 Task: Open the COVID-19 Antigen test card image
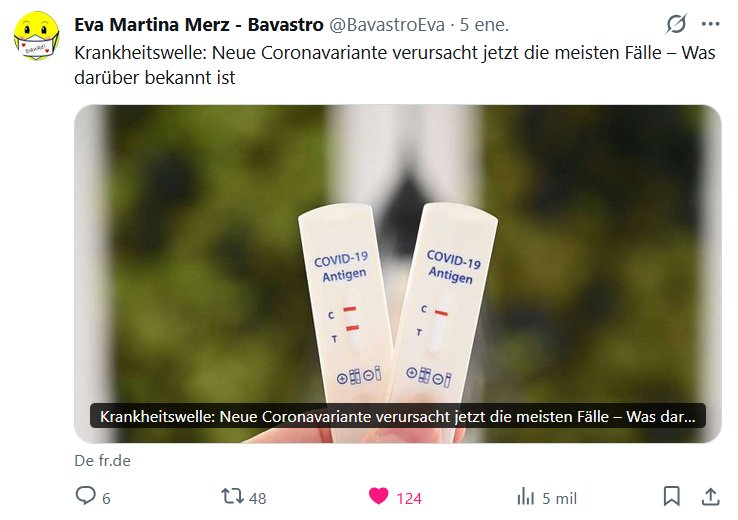click(398, 274)
